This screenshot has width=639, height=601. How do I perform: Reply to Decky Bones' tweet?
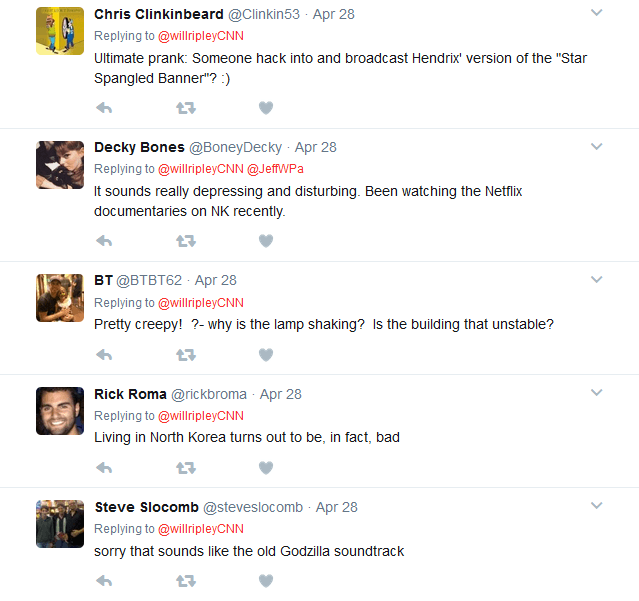click(103, 240)
